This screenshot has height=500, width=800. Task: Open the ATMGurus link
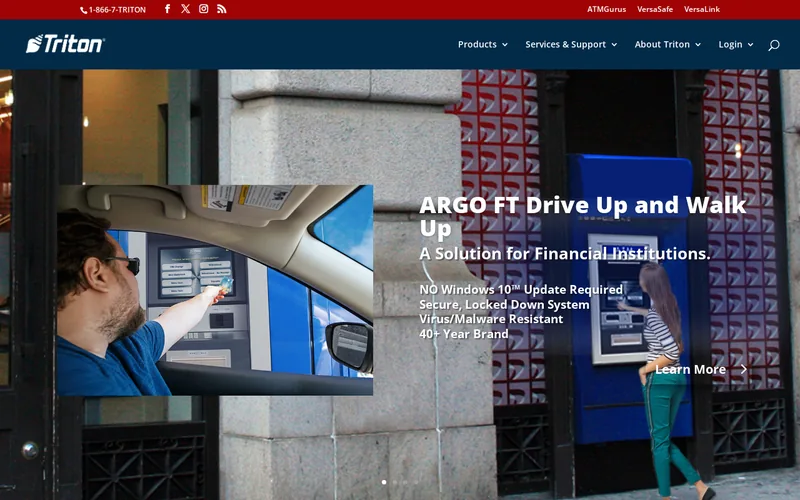click(606, 9)
